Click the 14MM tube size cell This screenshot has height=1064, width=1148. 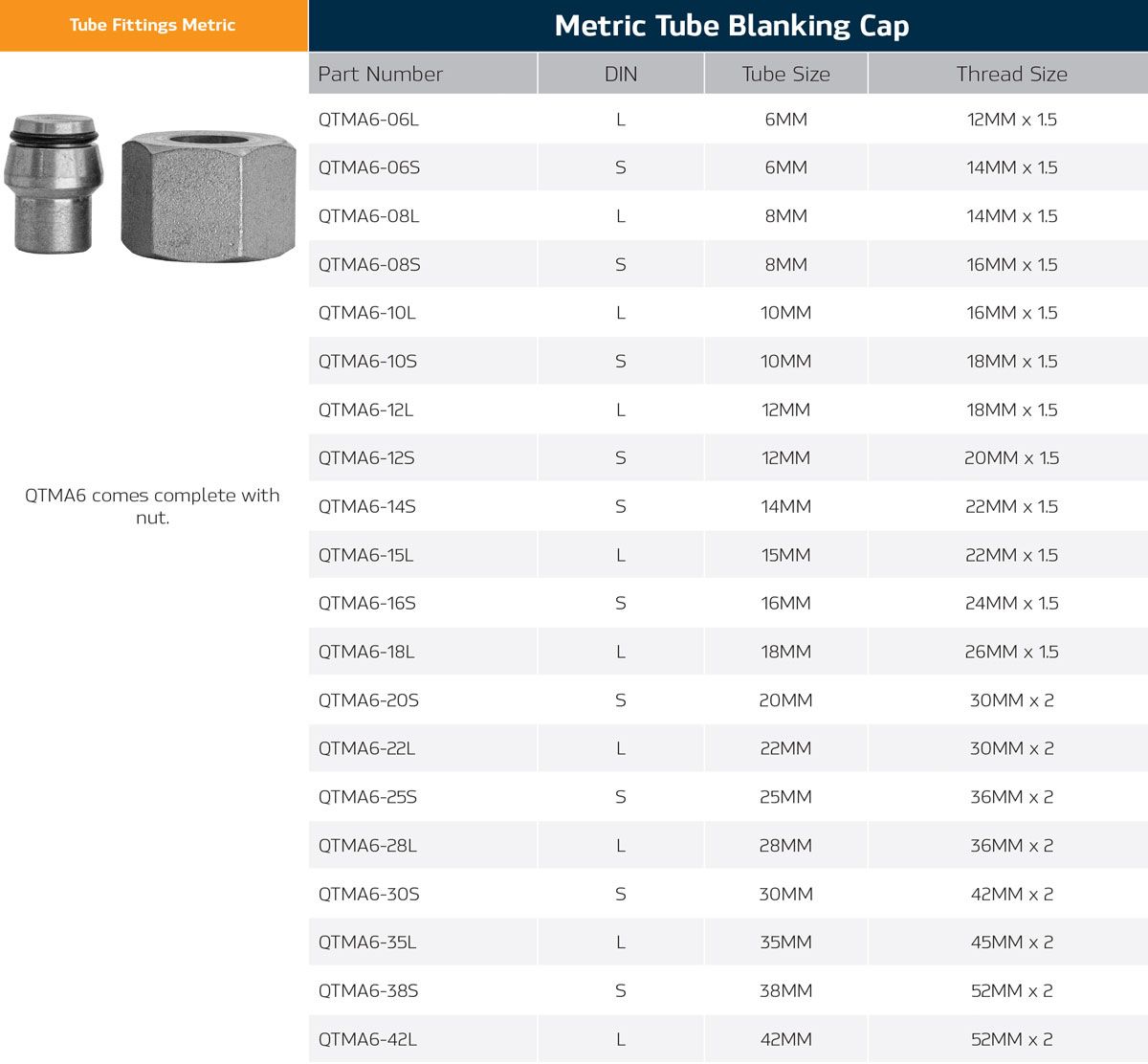(785, 506)
